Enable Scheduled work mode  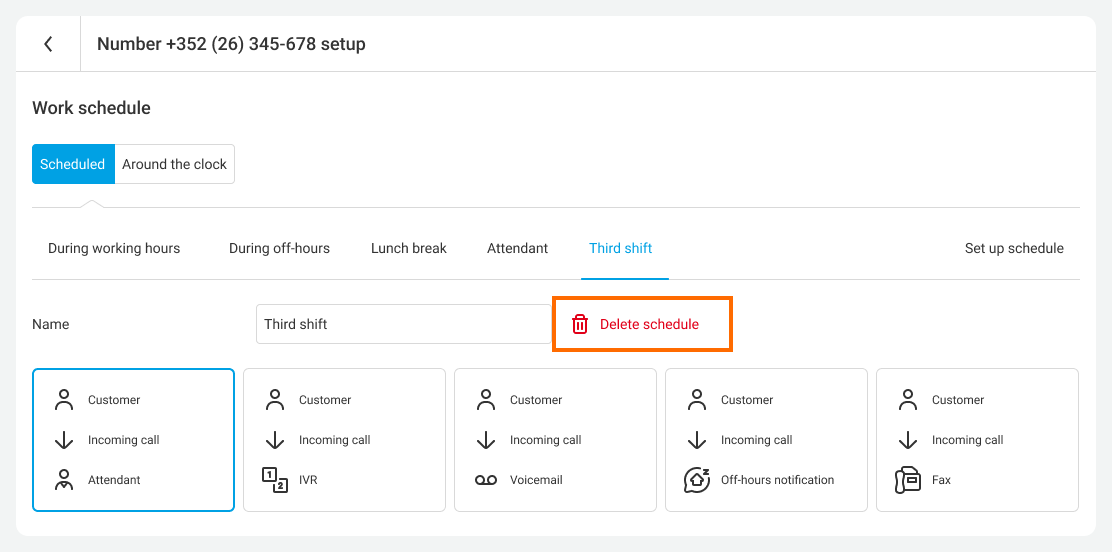coord(73,164)
